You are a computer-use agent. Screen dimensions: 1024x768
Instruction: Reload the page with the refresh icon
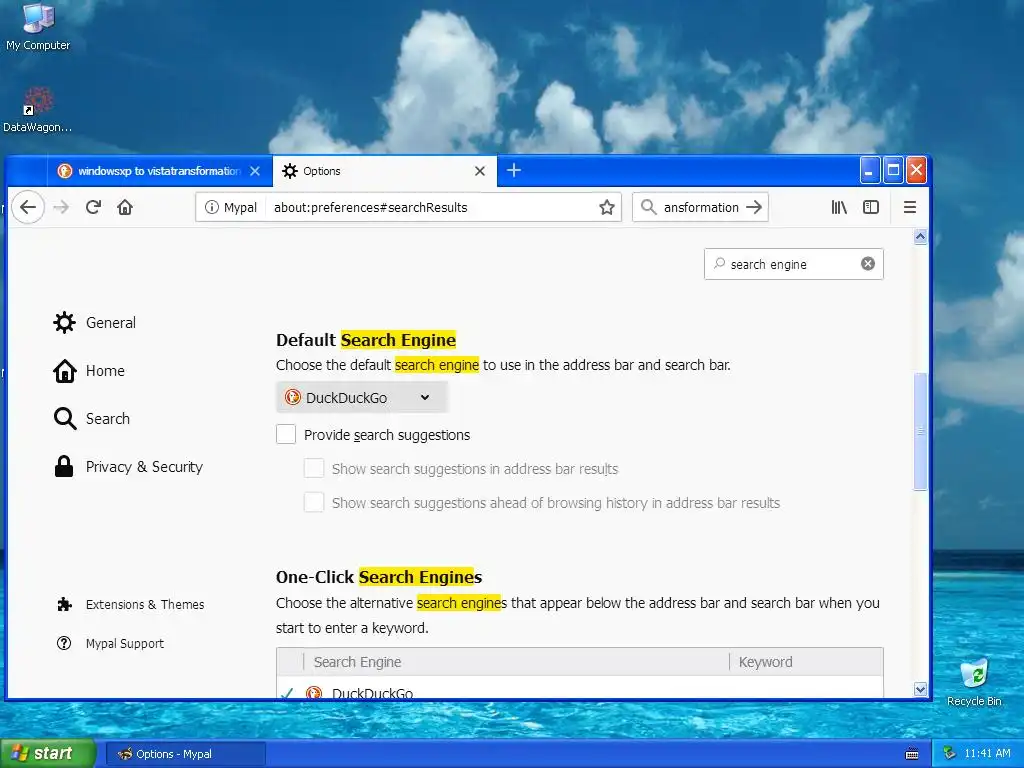(93, 208)
